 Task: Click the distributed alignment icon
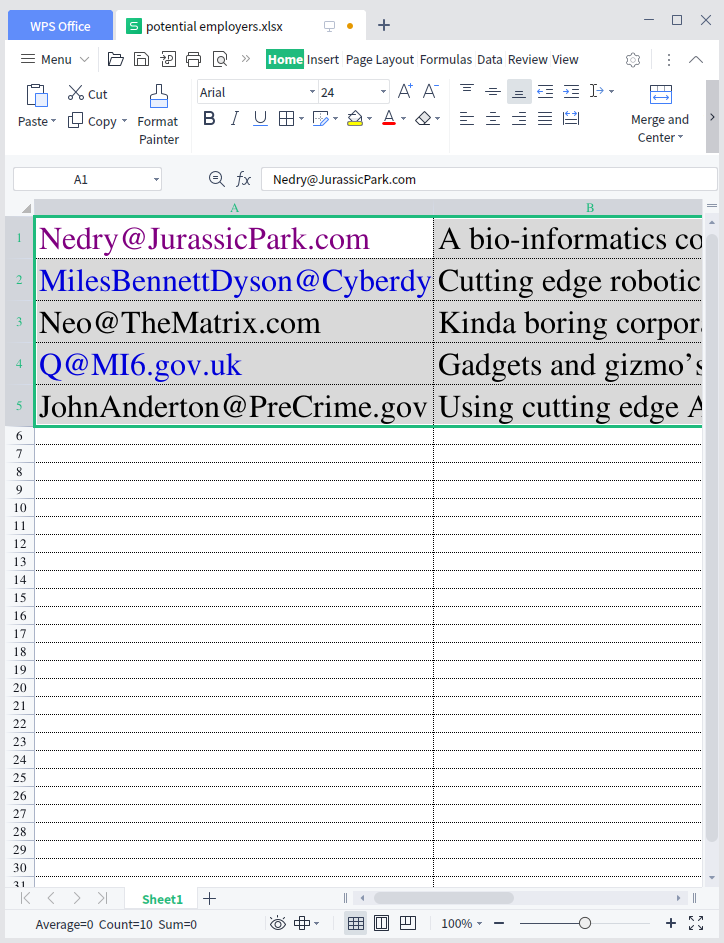click(x=571, y=118)
